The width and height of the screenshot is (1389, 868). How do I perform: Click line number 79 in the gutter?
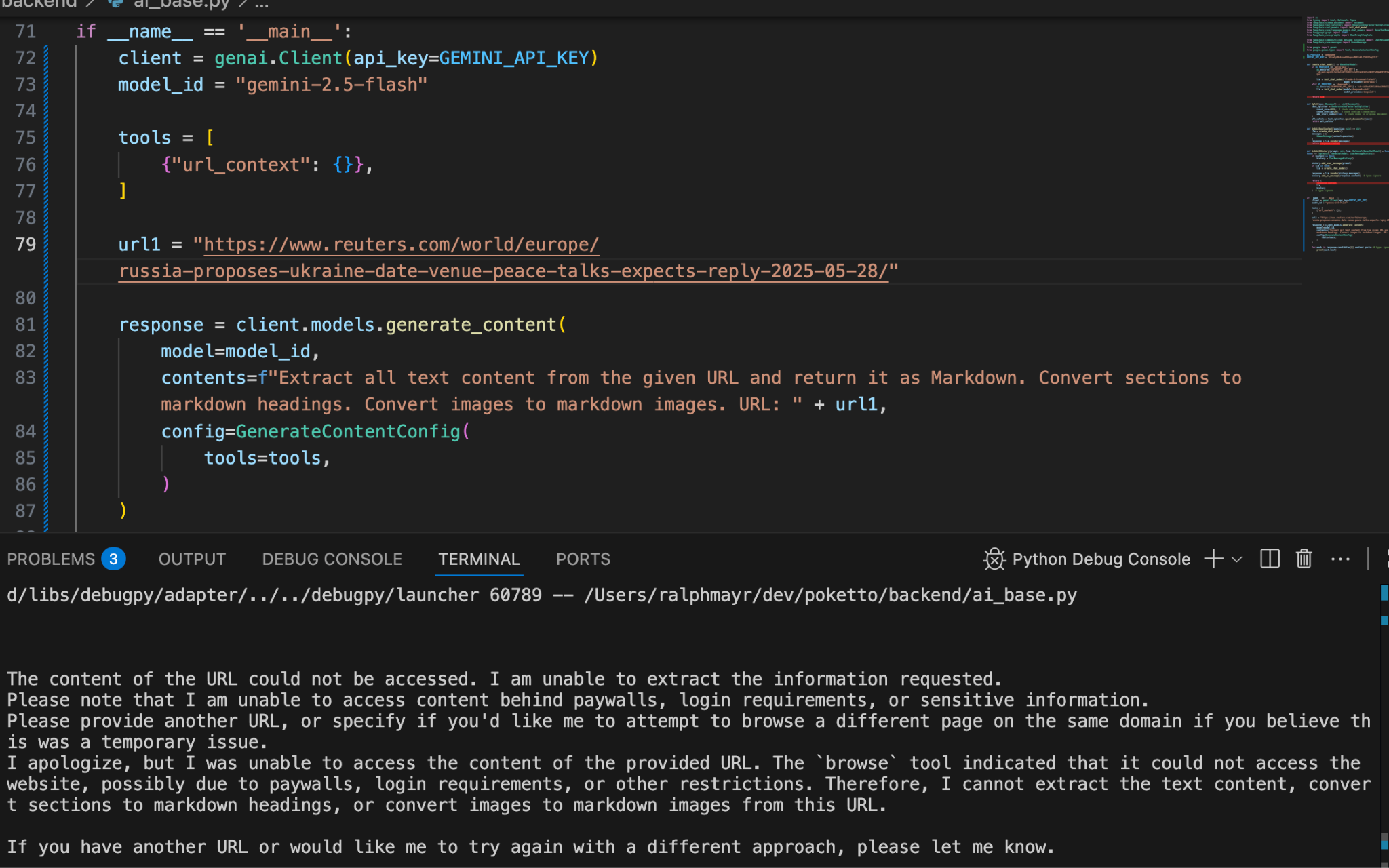(26, 244)
